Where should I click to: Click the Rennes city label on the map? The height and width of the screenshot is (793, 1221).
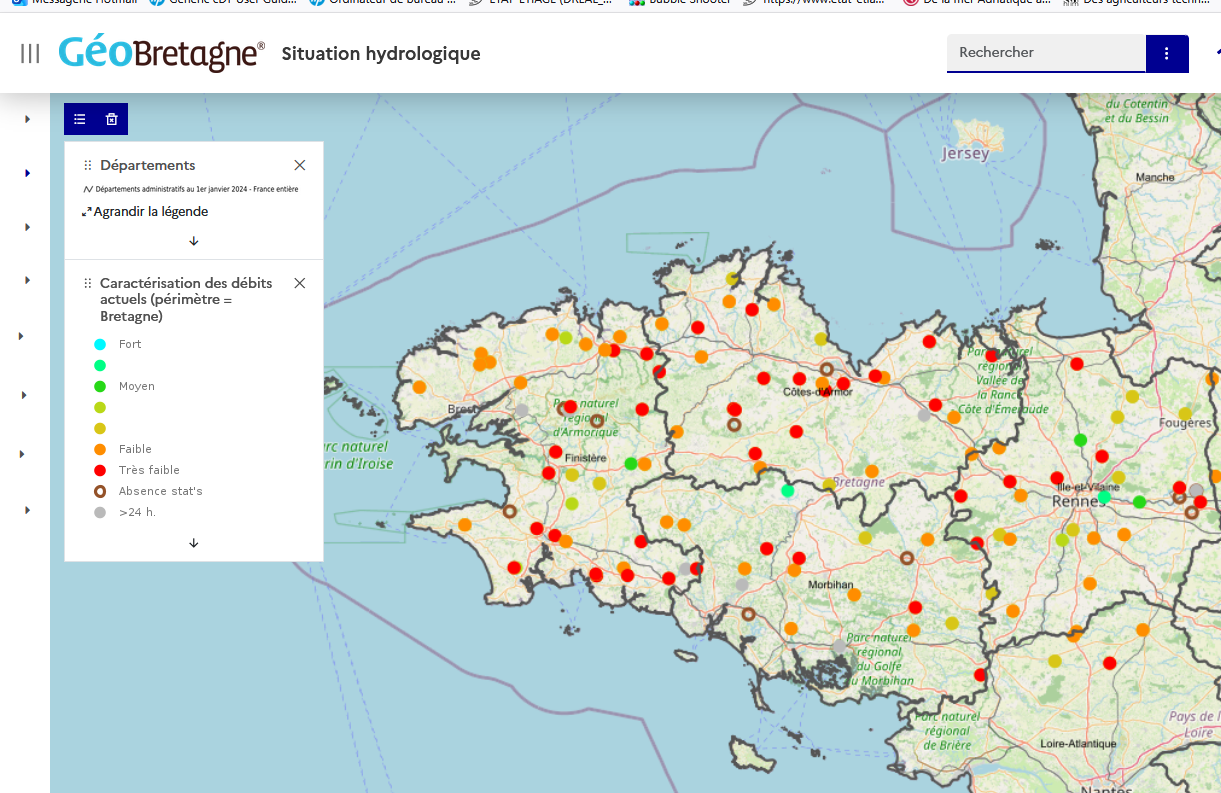[x=1077, y=500]
